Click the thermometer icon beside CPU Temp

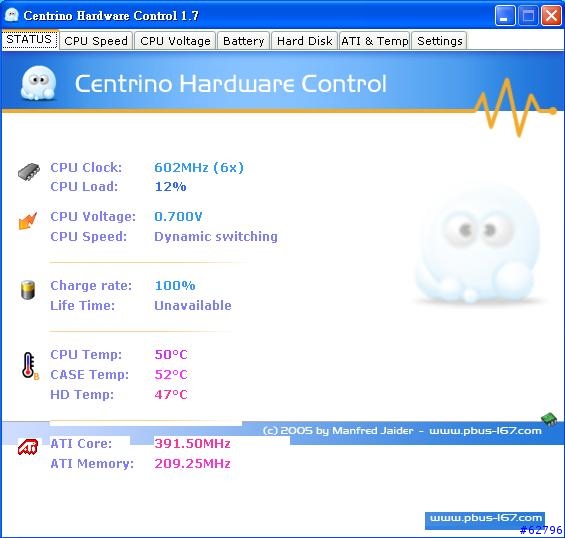30,365
